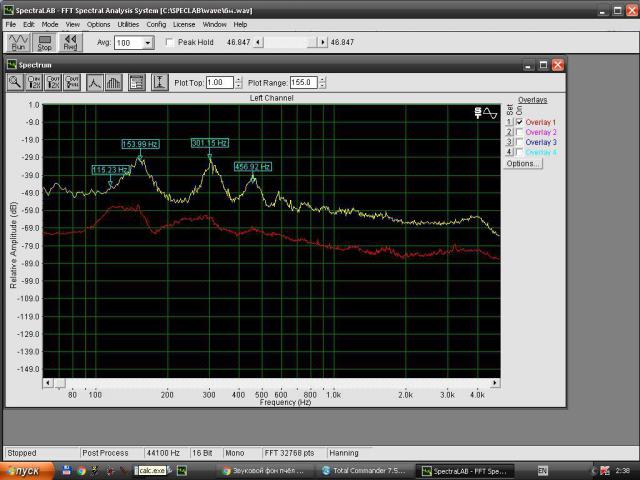
Task: Open the Mode menu
Action: (x=50, y=24)
